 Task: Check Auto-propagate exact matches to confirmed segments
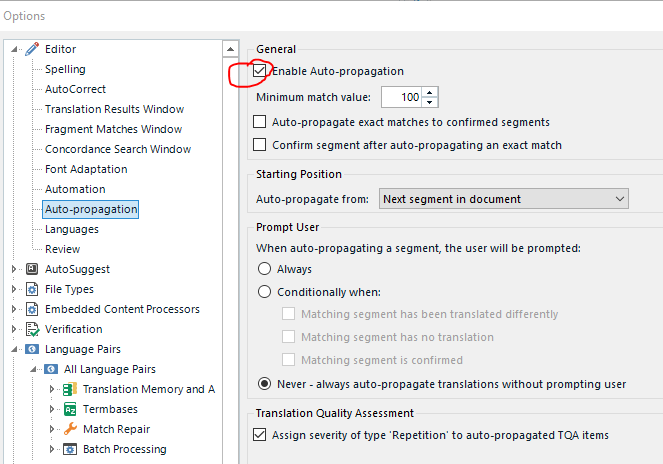tap(259, 122)
